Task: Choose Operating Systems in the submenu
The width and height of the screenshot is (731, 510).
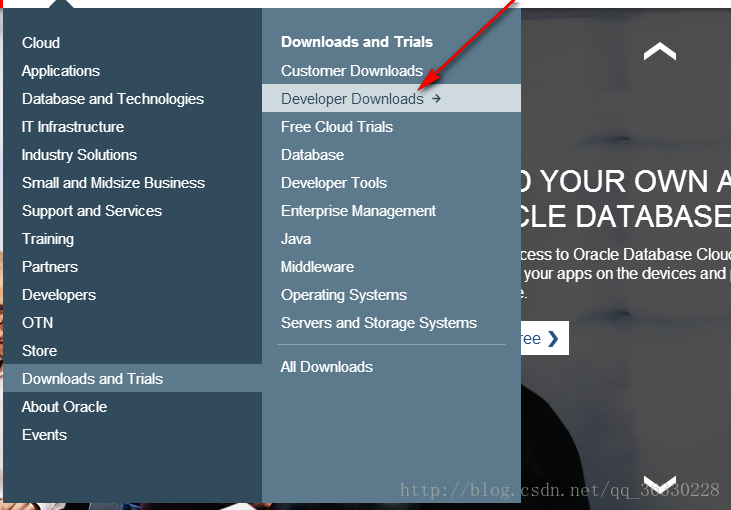Action: (344, 295)
